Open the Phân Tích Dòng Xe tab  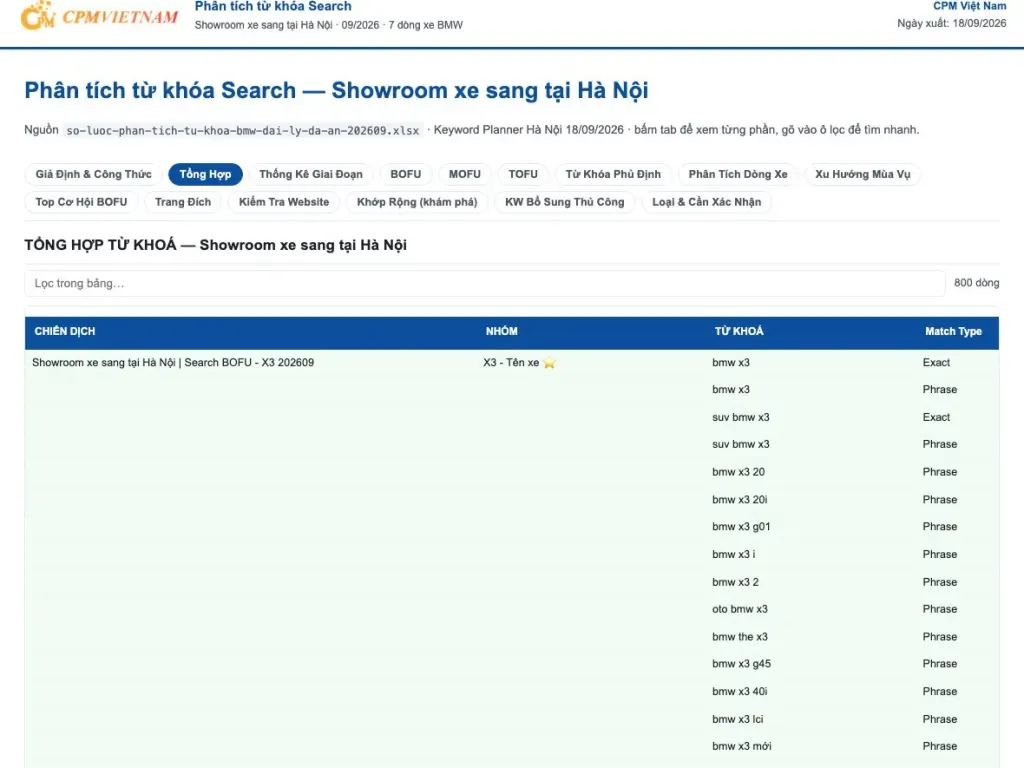click(x=738, y=174)
